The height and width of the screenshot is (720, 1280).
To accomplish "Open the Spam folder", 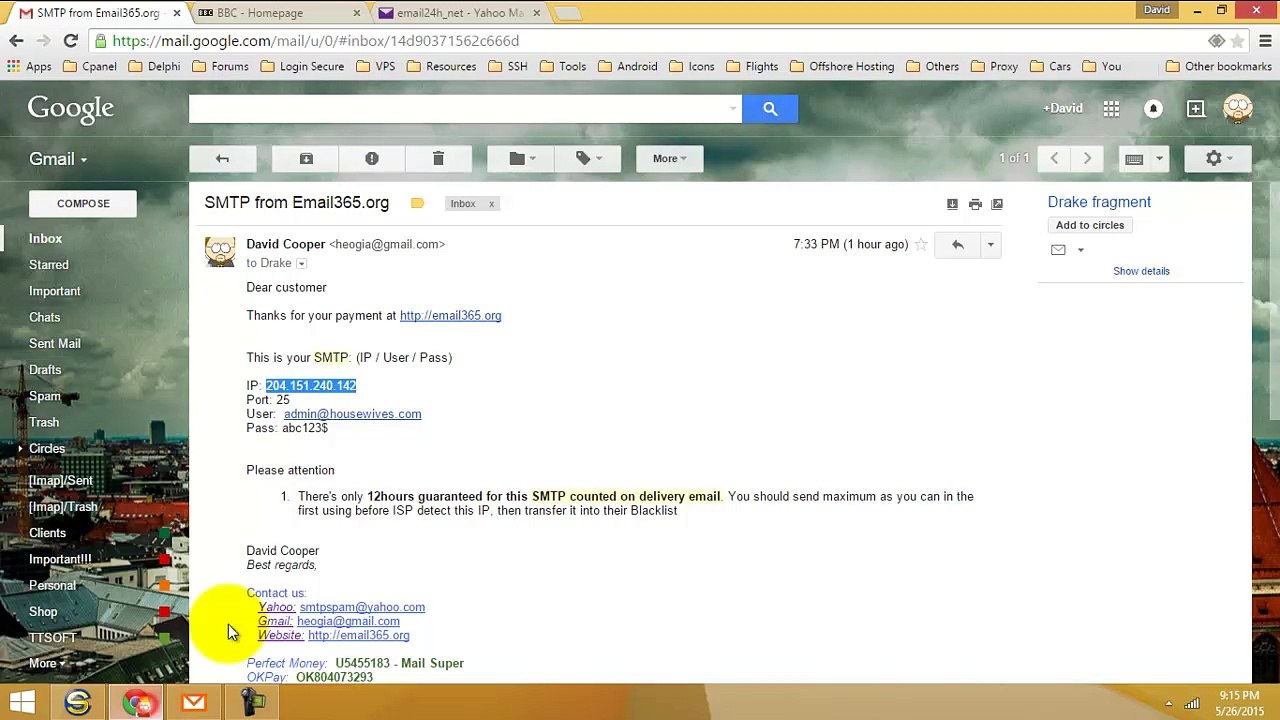I will 45,396.
